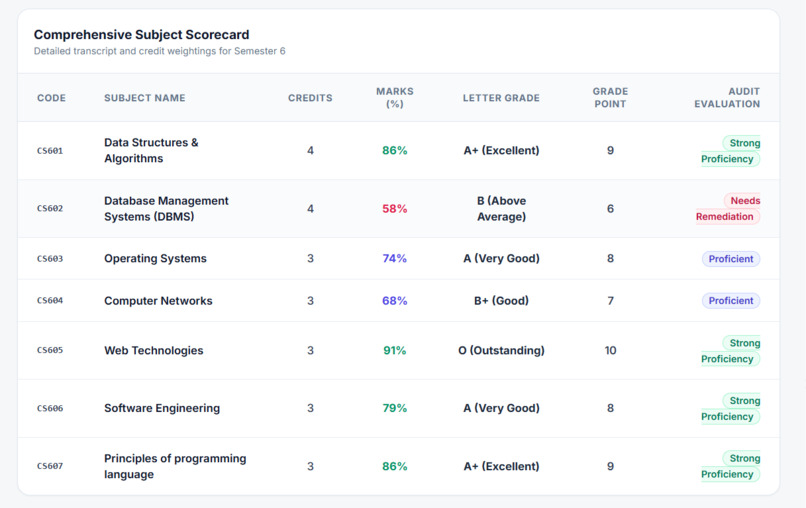Screen dimensions: 806x508
Task: Click Proficient badge for Computer Networks
Action: 731,301
